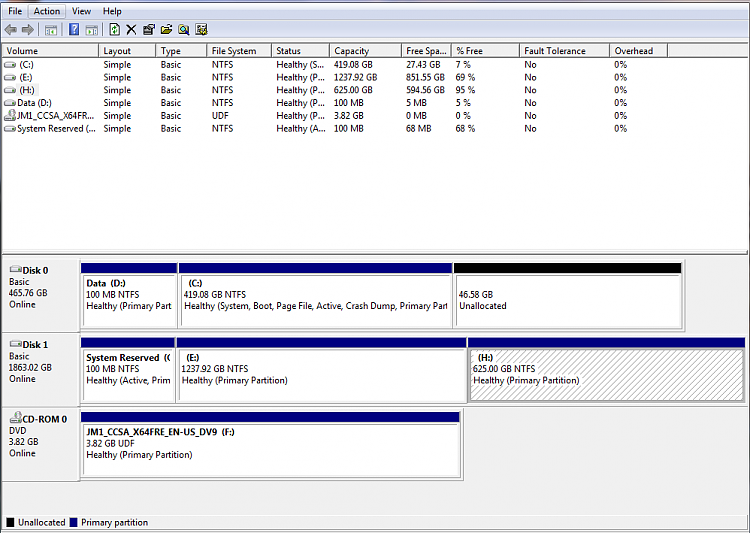Click the Disk 0 drive icon
The image size is (750, 533).
[16, 269]
